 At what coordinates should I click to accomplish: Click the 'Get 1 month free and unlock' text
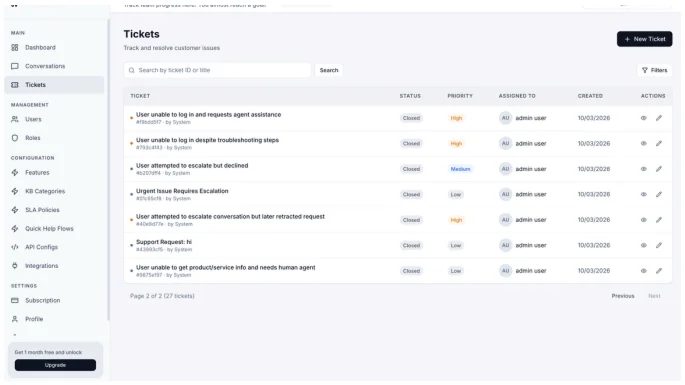pyautogui.click(x=48, y=352)
